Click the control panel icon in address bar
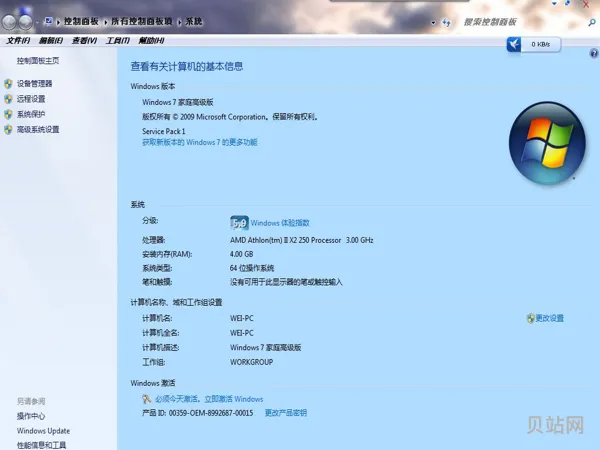 click(49, 21)
